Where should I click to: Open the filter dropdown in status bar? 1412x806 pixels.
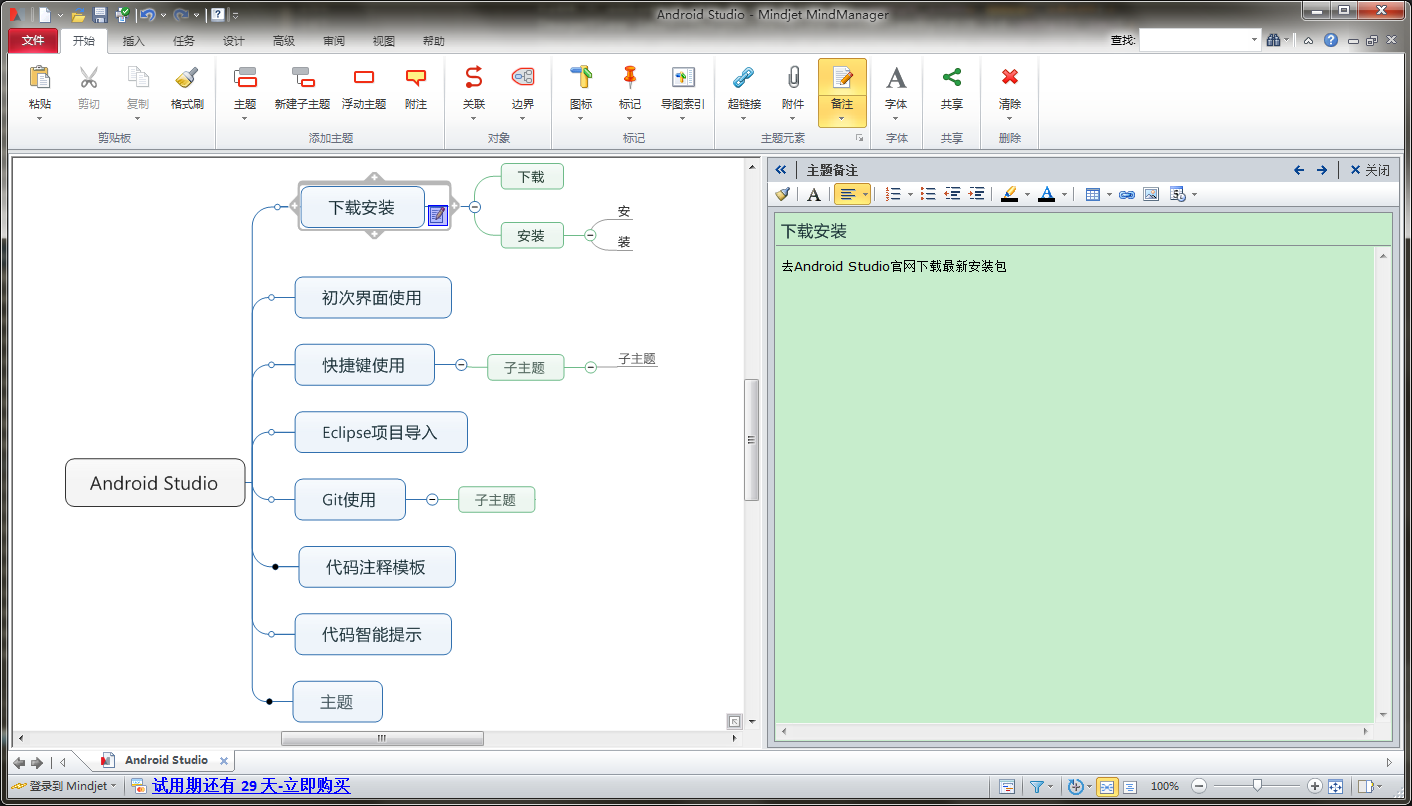point(1051,787)
